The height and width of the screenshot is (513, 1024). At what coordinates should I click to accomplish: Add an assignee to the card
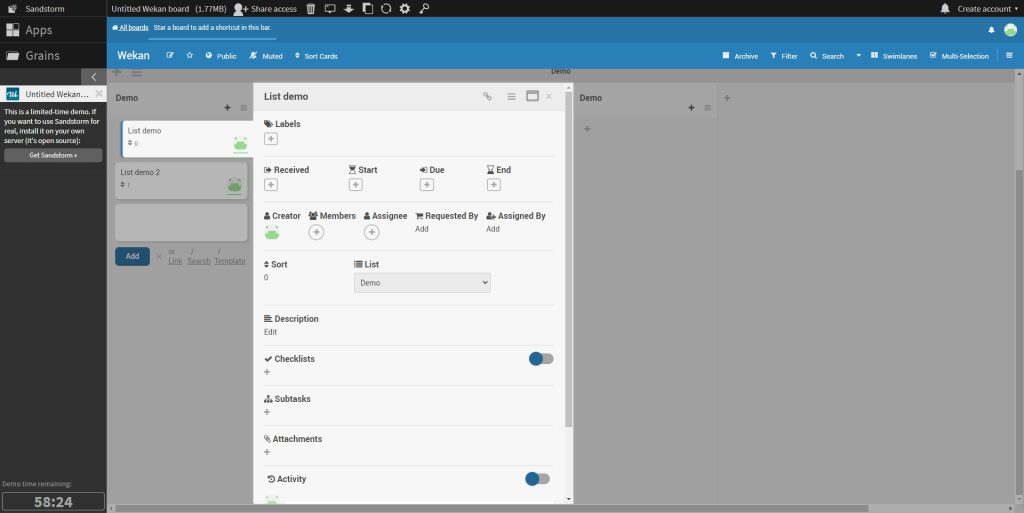(x=371, y=232)
